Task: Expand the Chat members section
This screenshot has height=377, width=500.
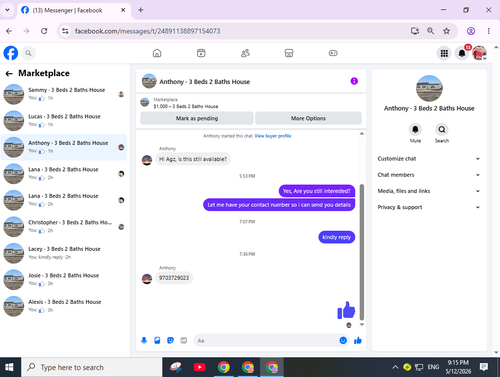Action: 429,175
